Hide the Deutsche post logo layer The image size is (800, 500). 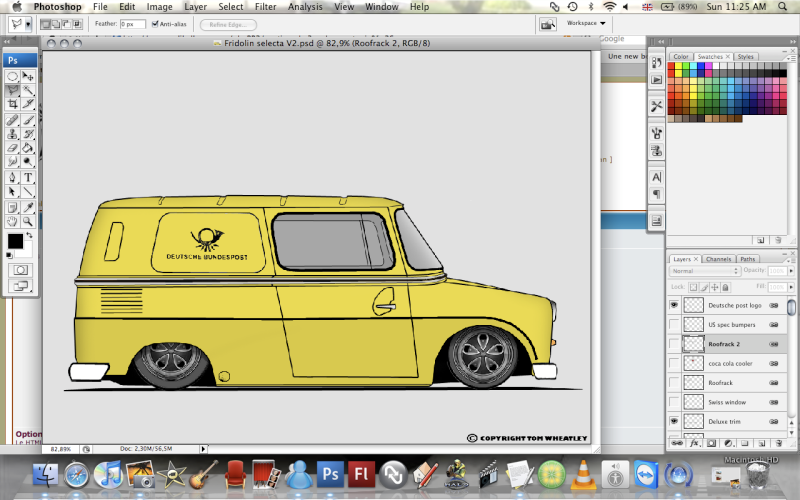coord(674,305)
